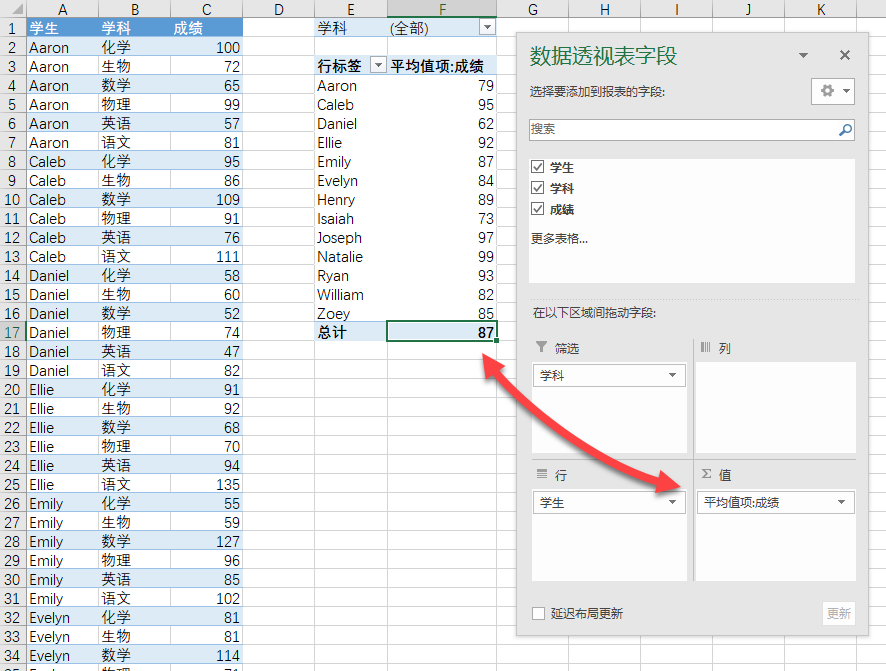Open the 学科 (全部) filter dropdown
This screenshot has width=886, height=671.
point(486,28)
